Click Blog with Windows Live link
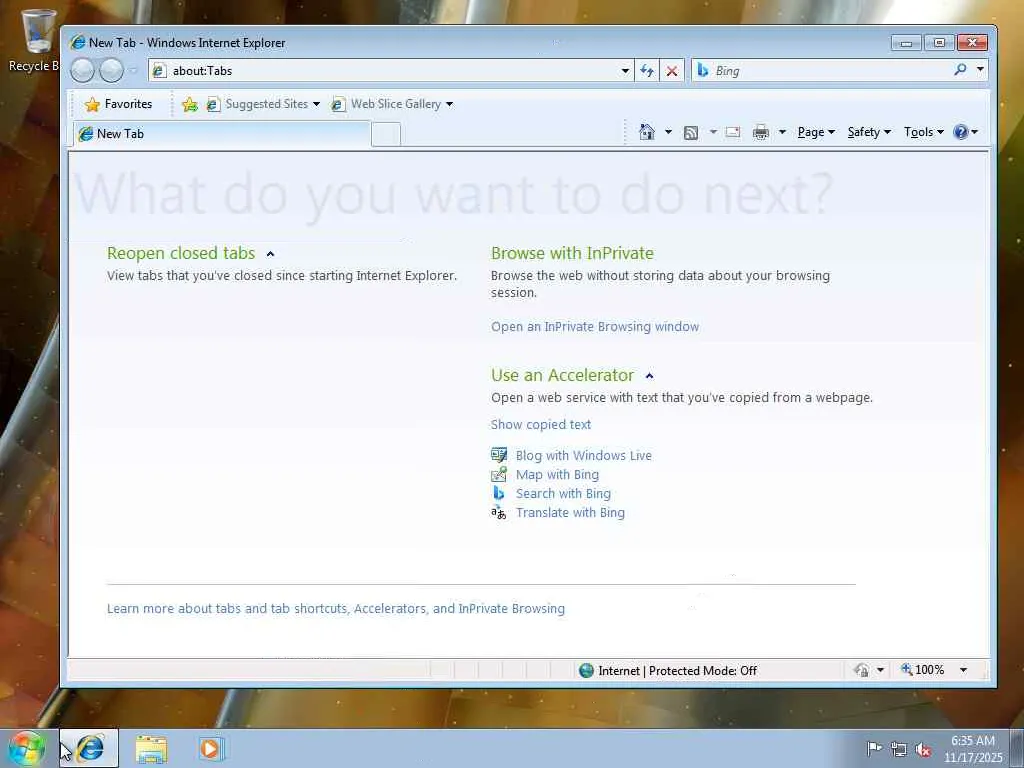The image size is (1024, 768). (x=584, y=456)
